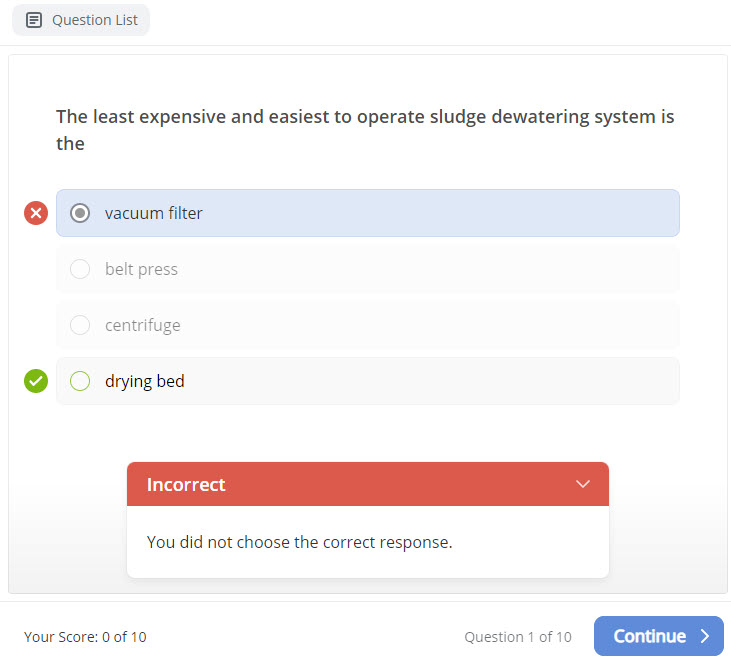Click the 'belt press' answer text
The width and height of the screenshot is (731, 663).
141,269
